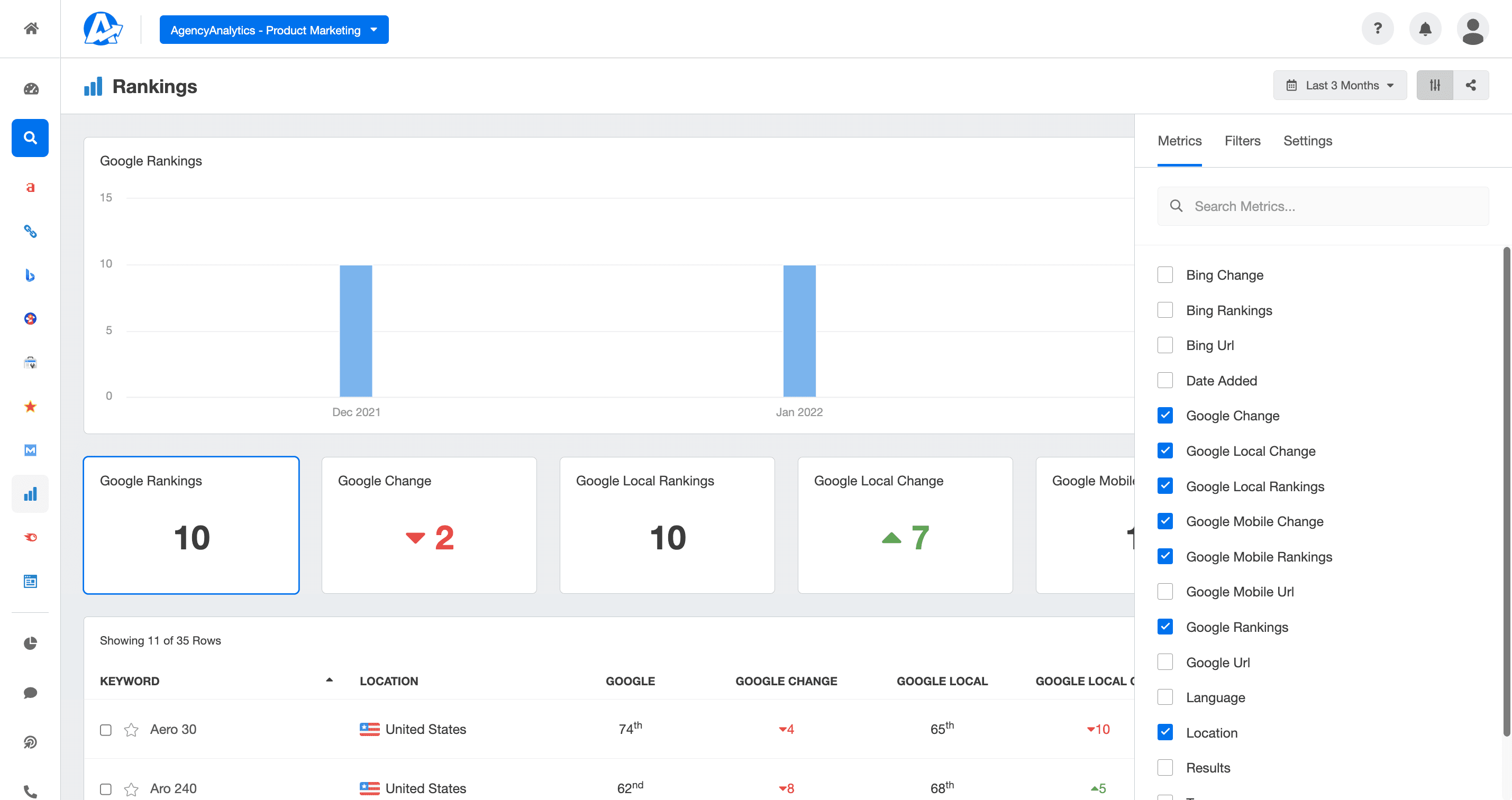1512x800 pixels.
Task: Click the backlinks chain-link icon
Action: pyautogui.click(x=30, y=231)
